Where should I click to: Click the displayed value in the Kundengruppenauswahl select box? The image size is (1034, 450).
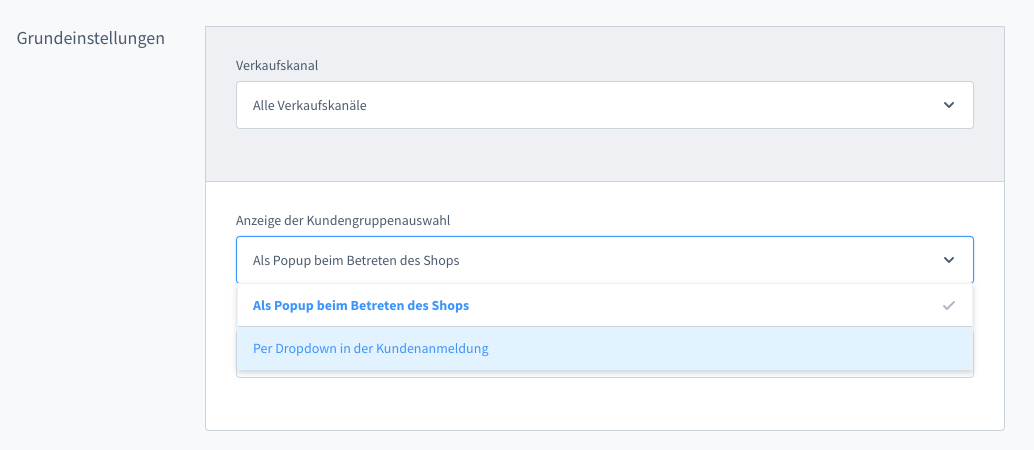click(356, 260)
